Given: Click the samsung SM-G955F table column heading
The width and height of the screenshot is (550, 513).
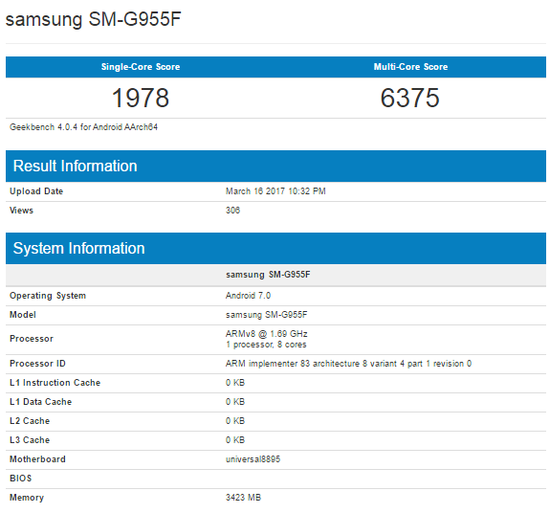Looking at the screenshot, I should [268, 275].
